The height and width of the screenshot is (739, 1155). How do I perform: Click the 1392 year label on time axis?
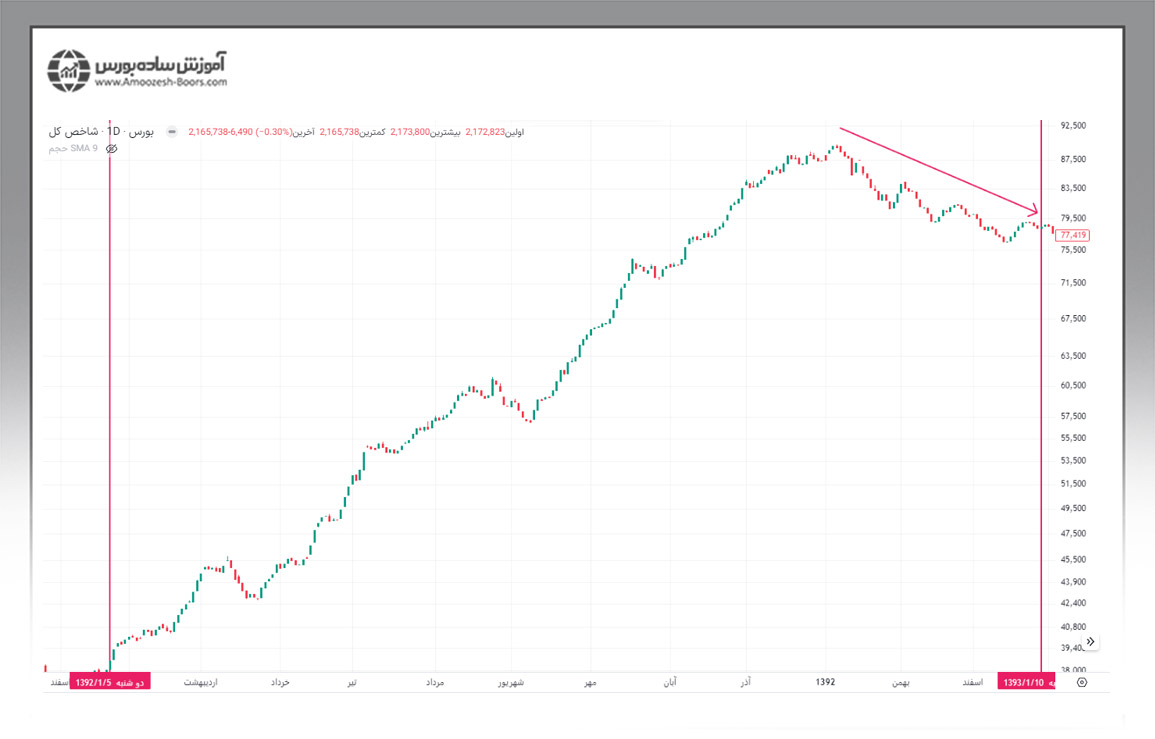click(825, 682)
